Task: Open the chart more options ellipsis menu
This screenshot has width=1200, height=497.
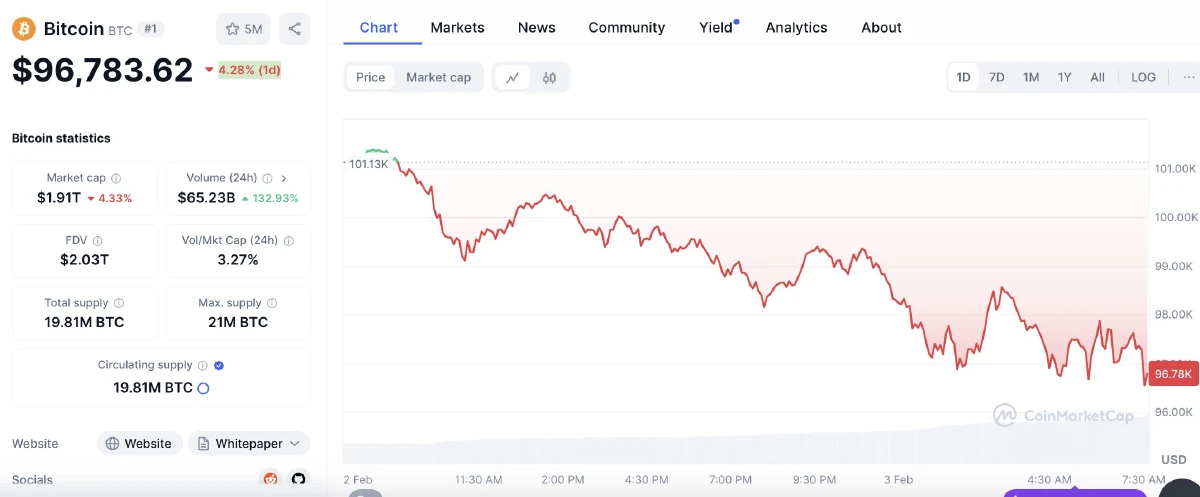Action: (1188, 77)
